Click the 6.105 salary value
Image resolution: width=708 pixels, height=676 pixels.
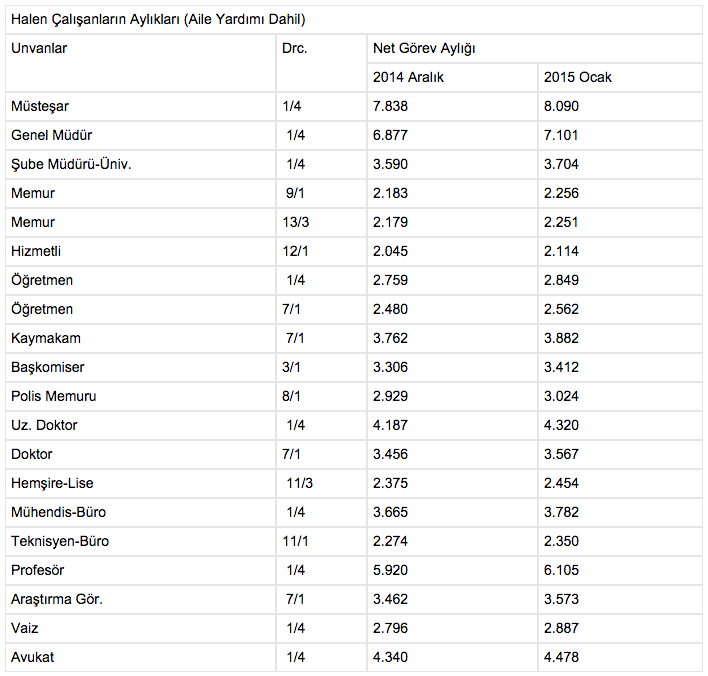click(562, 570)
